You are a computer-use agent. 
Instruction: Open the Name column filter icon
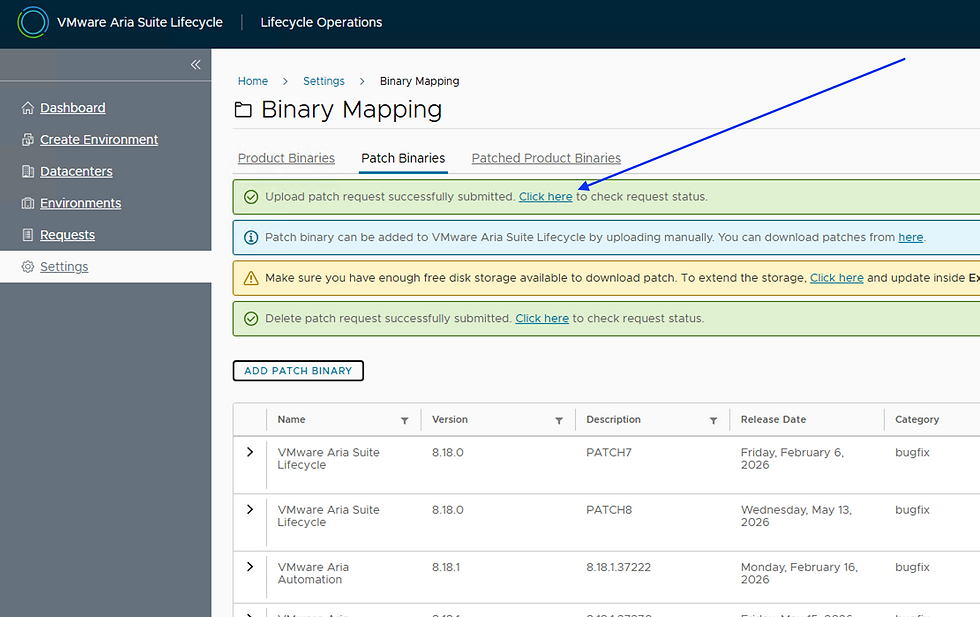pos(404,421)
